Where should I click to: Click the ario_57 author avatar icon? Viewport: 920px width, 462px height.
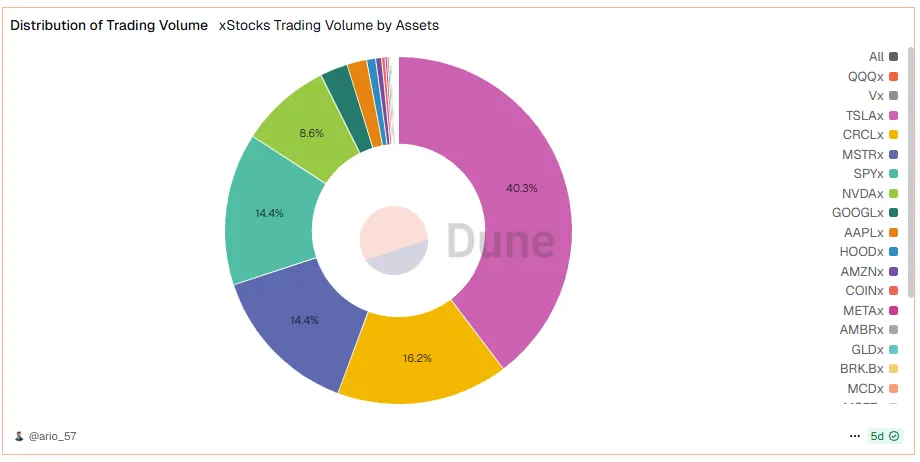point(19,437)
